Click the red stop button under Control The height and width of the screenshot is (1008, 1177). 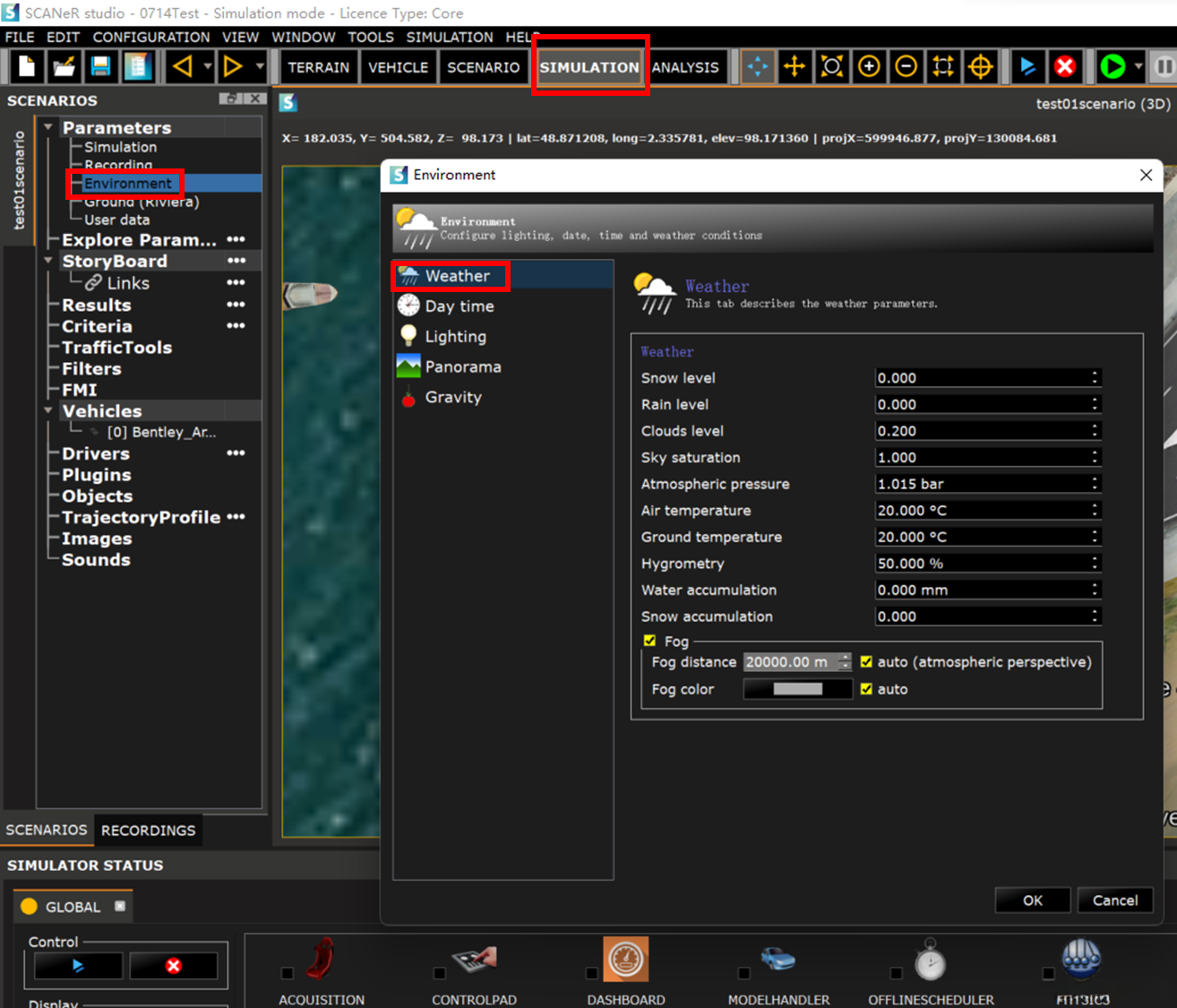(174, 966)
